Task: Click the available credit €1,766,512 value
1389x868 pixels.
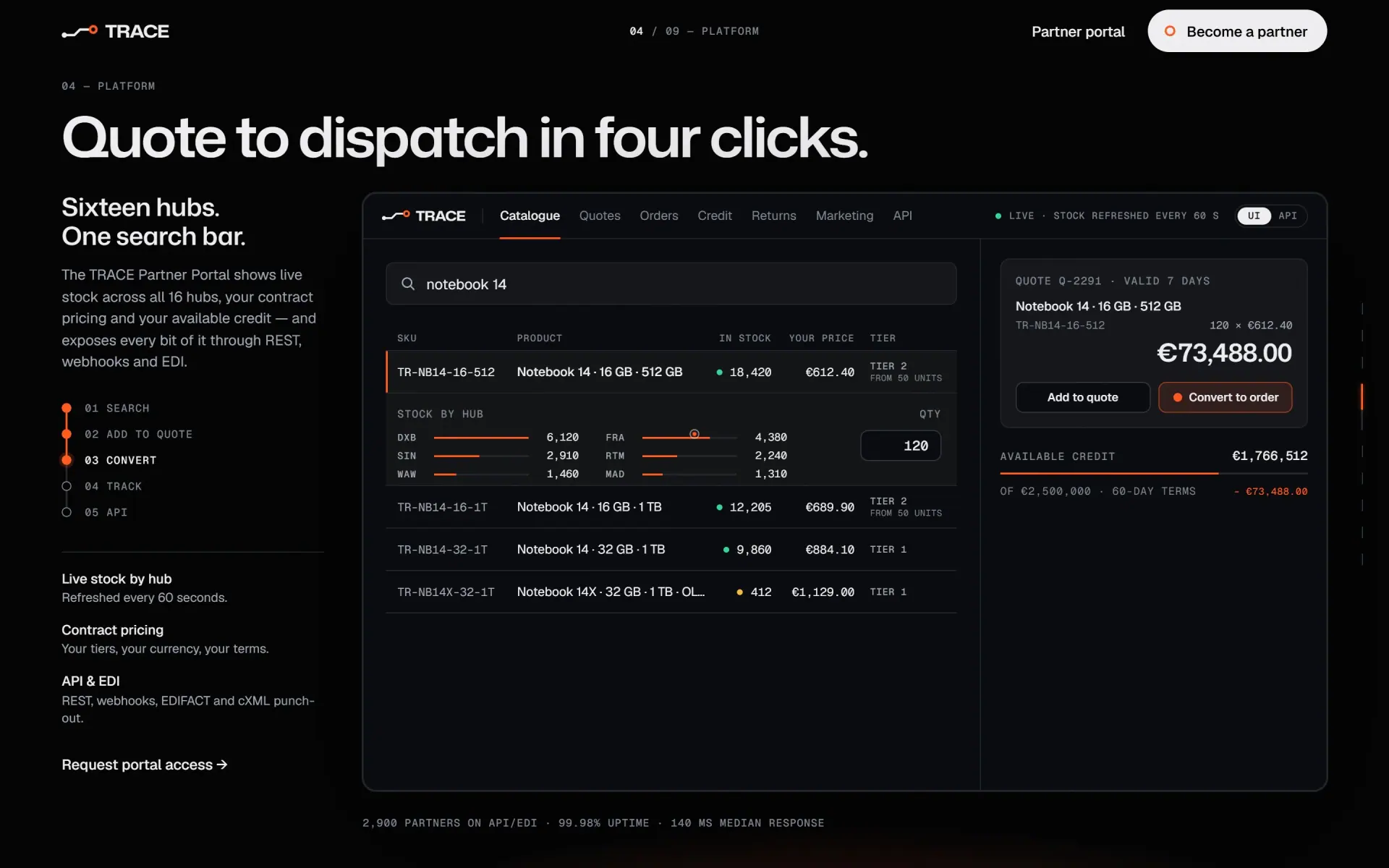Action: [x=1270, y=456]
